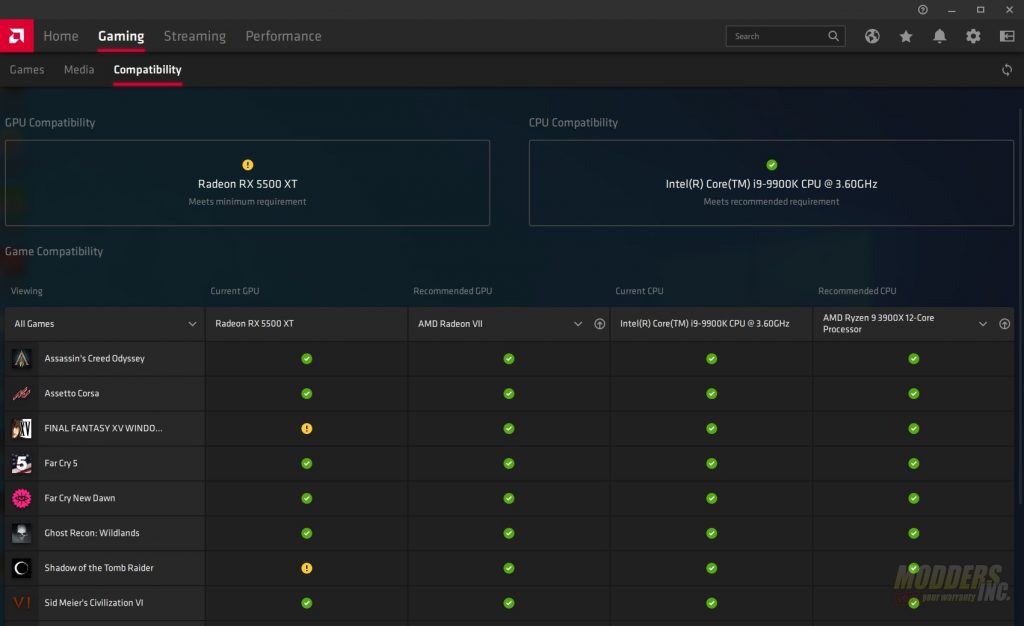Image resolution: width=1024 pixels, height=626 pixels.
Task: Select the Gaming tab
Action: [121, 36]
